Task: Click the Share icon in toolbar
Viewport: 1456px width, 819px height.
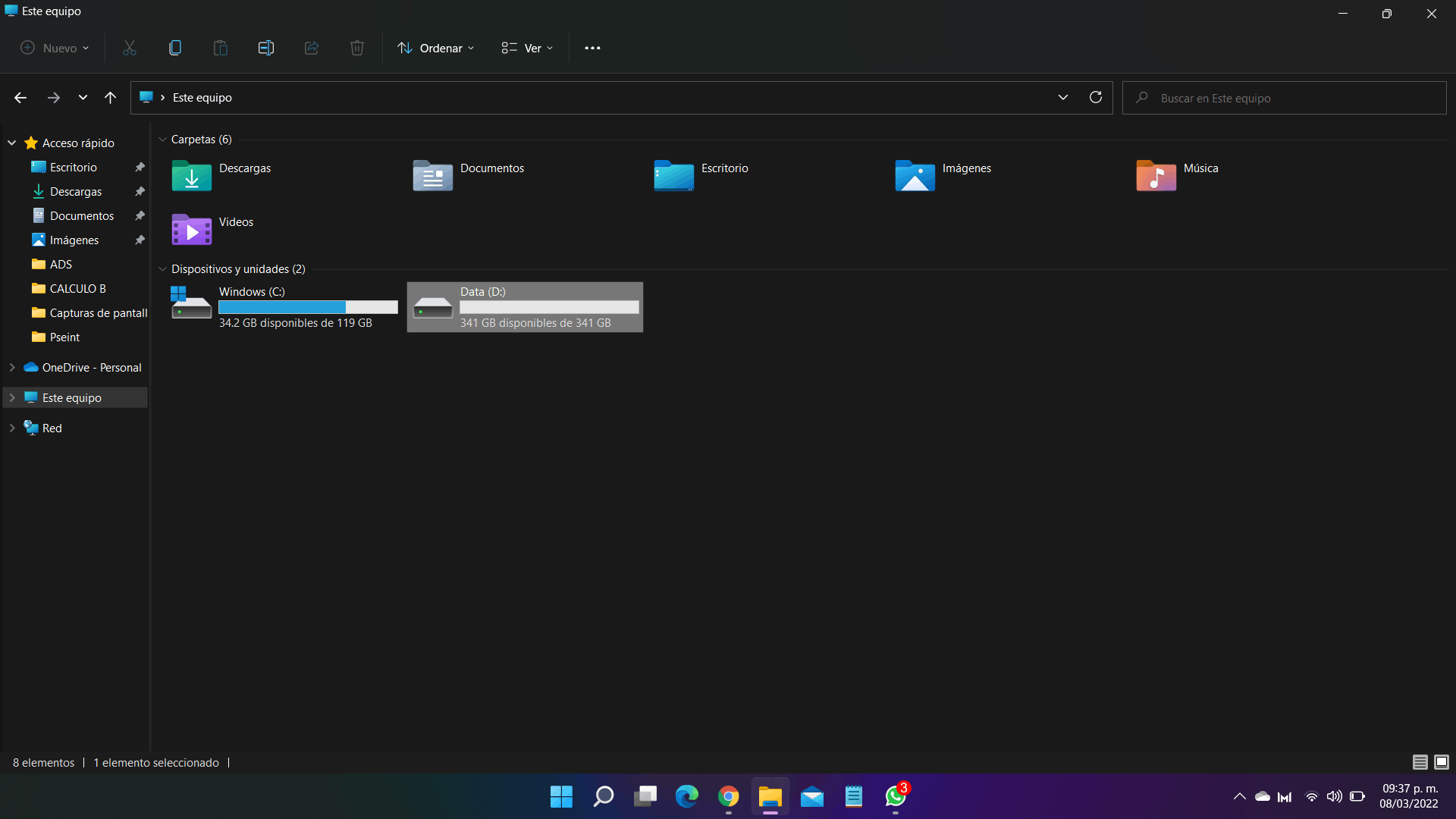Action: (x=312, y=48)
